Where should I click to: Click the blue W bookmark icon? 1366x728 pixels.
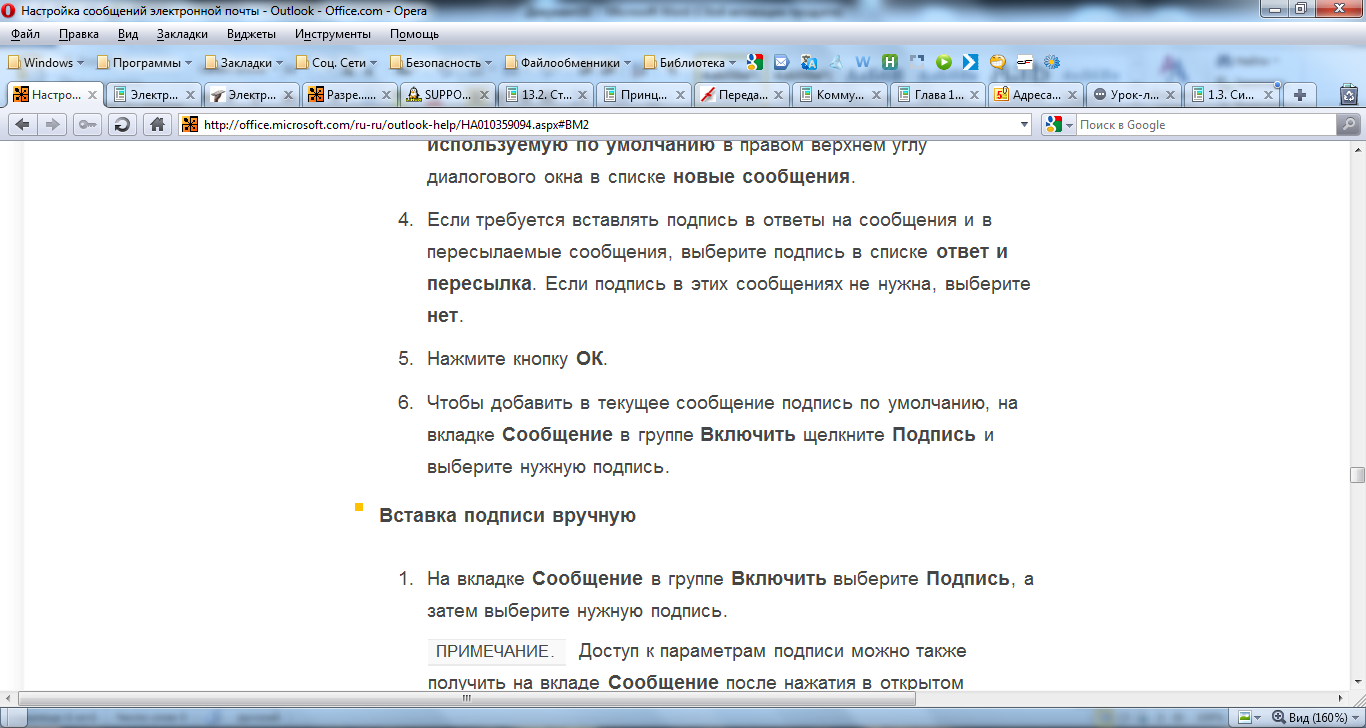[863, 62]
